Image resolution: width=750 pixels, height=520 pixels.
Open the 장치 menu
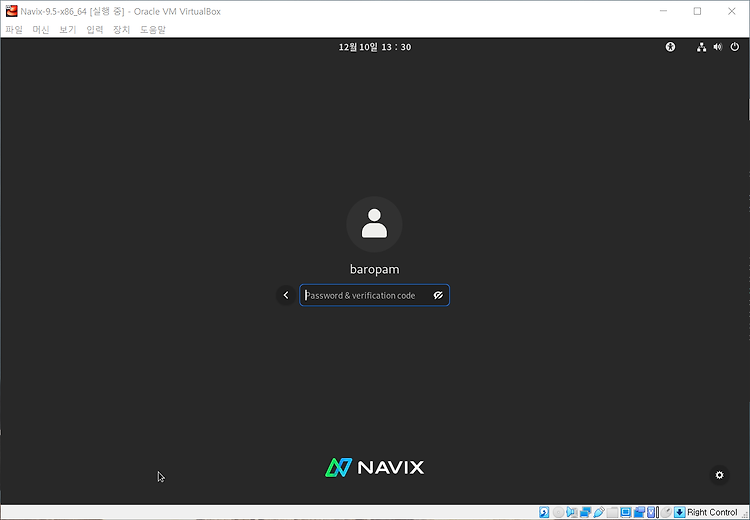point(121,30)
